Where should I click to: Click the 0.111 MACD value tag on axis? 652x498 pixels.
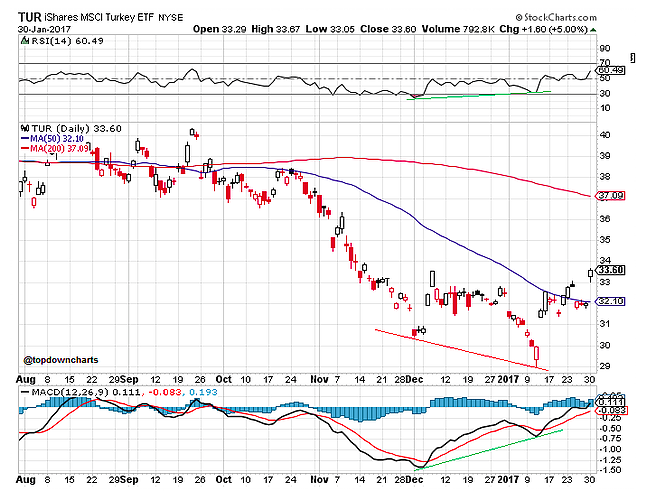coord(610,402)
